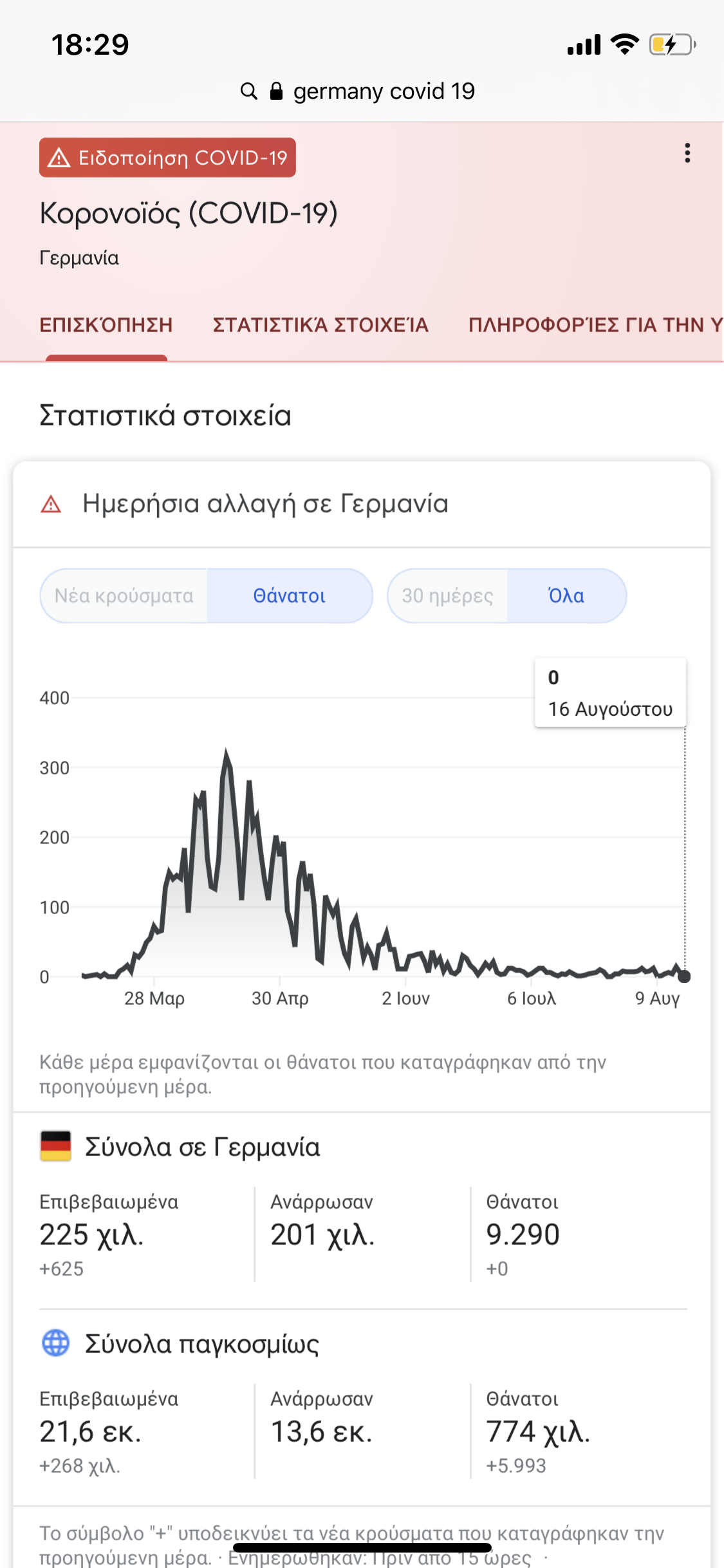Tap the white warning triangle in COVID-19 alert badge

click(x=59, y=158)
